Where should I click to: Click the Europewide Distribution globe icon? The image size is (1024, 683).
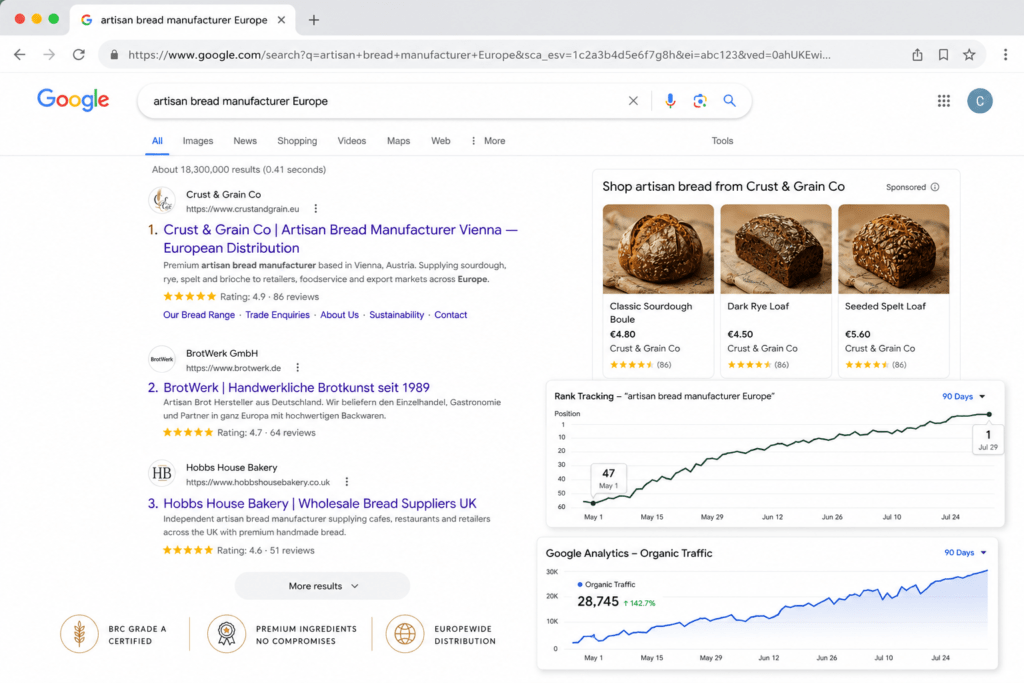[405, 634]
